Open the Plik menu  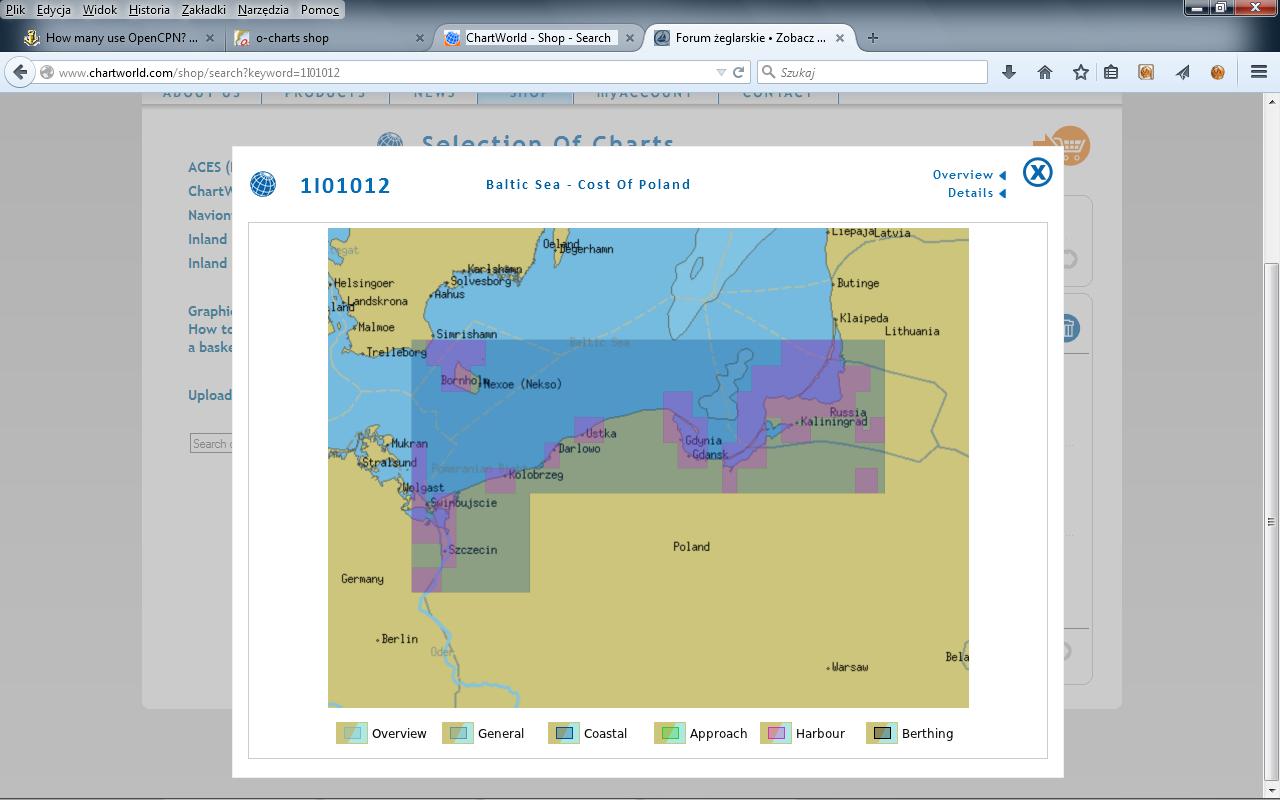pos(16,10)
